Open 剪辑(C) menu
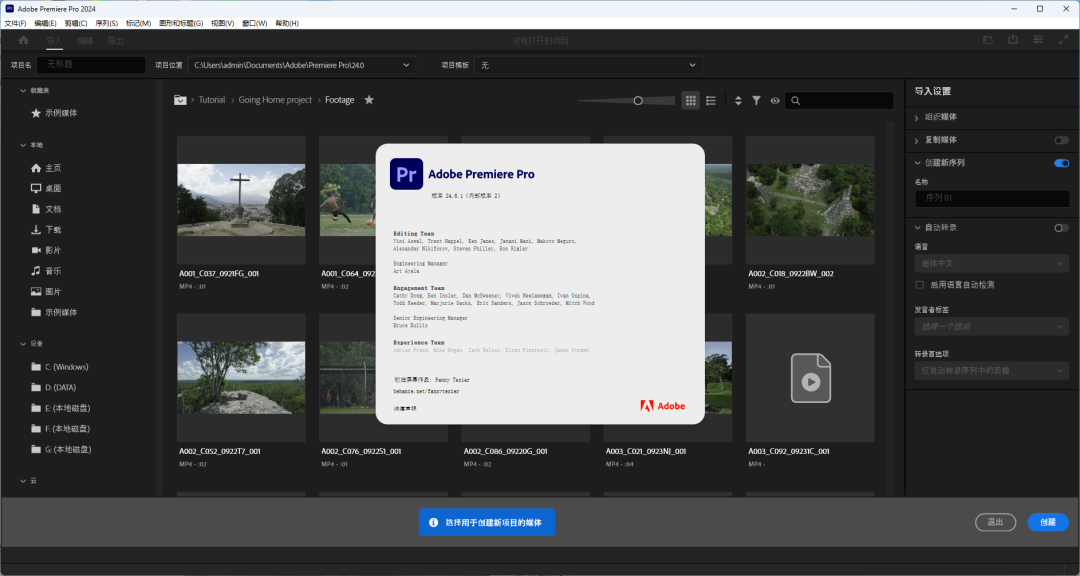The image size is (1080, 576). point(76,23)
